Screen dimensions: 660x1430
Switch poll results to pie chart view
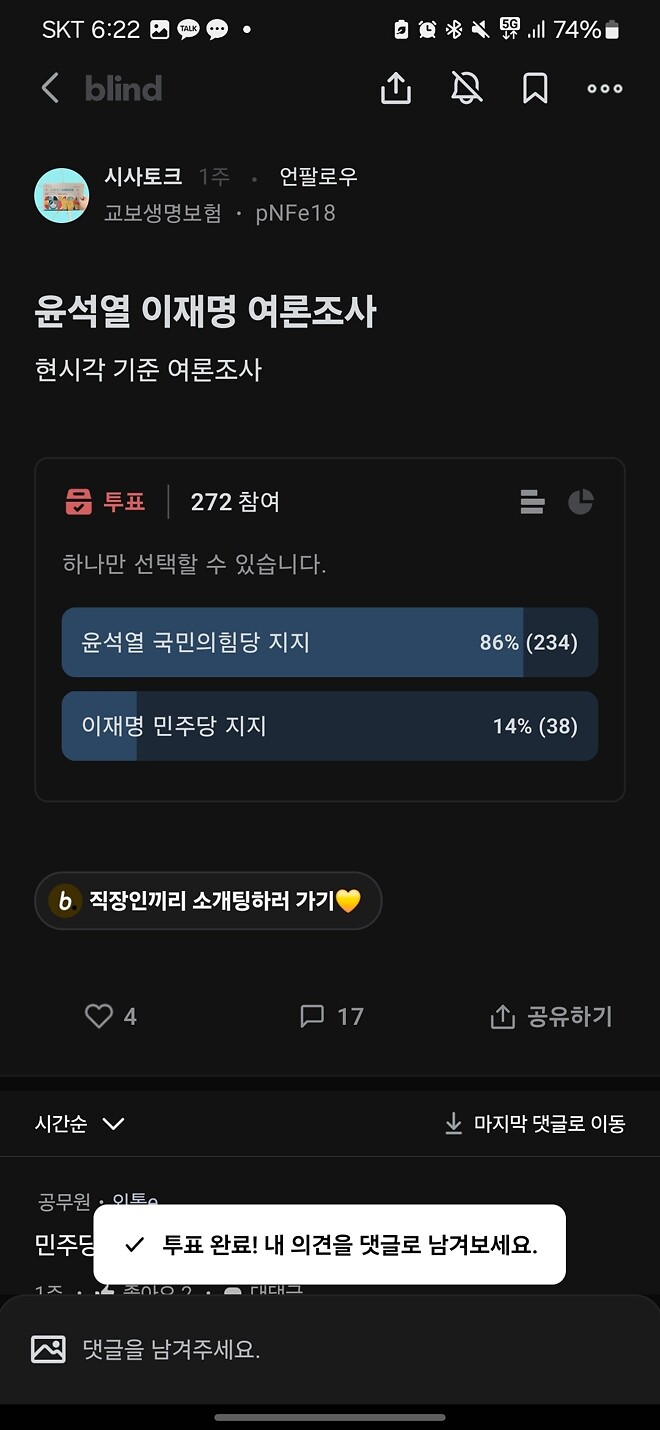(x=581, y=502)
